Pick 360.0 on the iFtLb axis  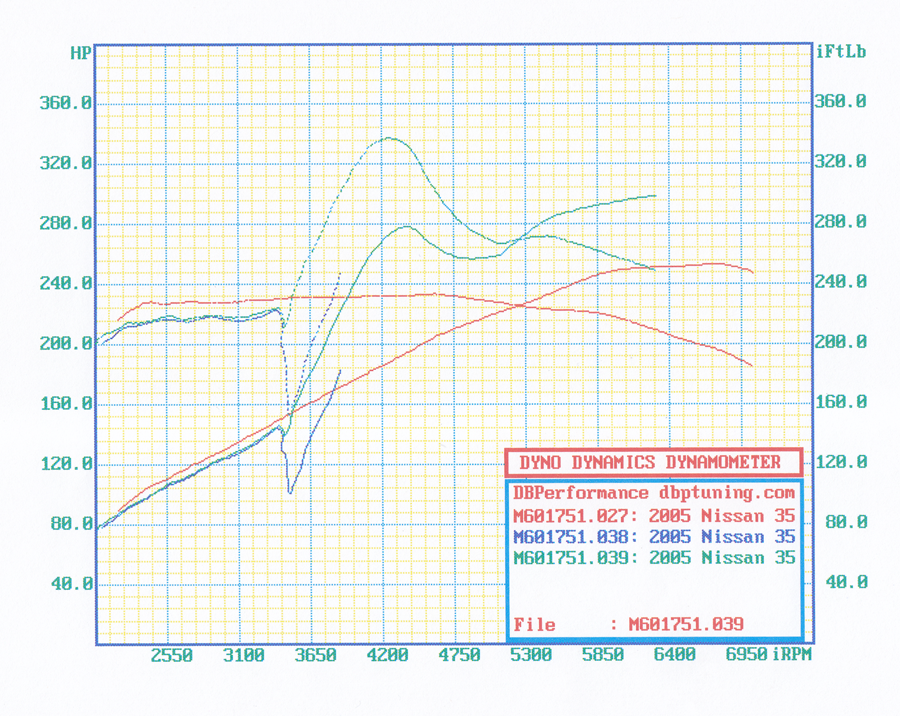pos(841,102)
